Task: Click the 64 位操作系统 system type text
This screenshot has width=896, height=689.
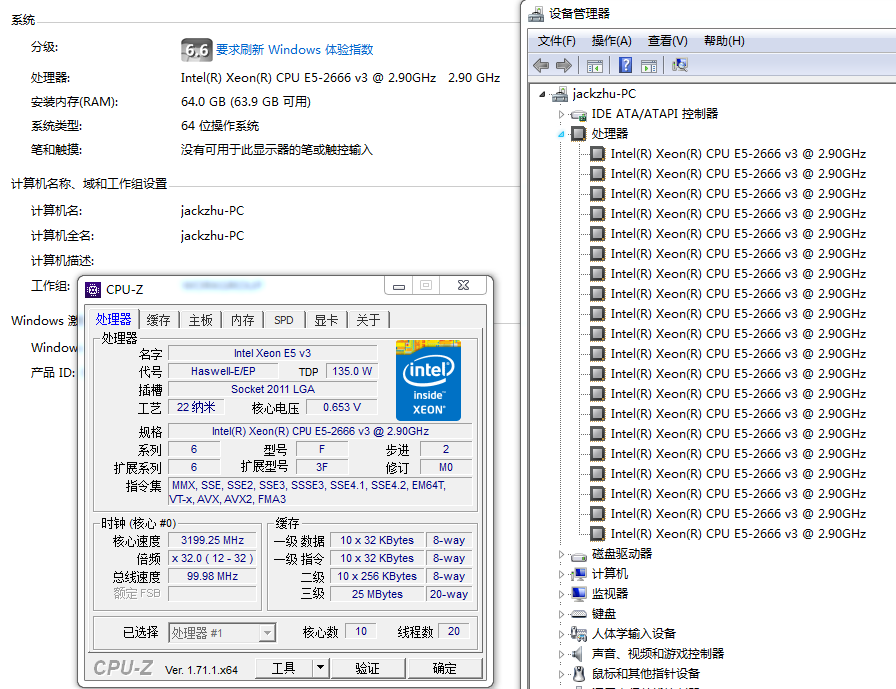Action: [220, 126]
